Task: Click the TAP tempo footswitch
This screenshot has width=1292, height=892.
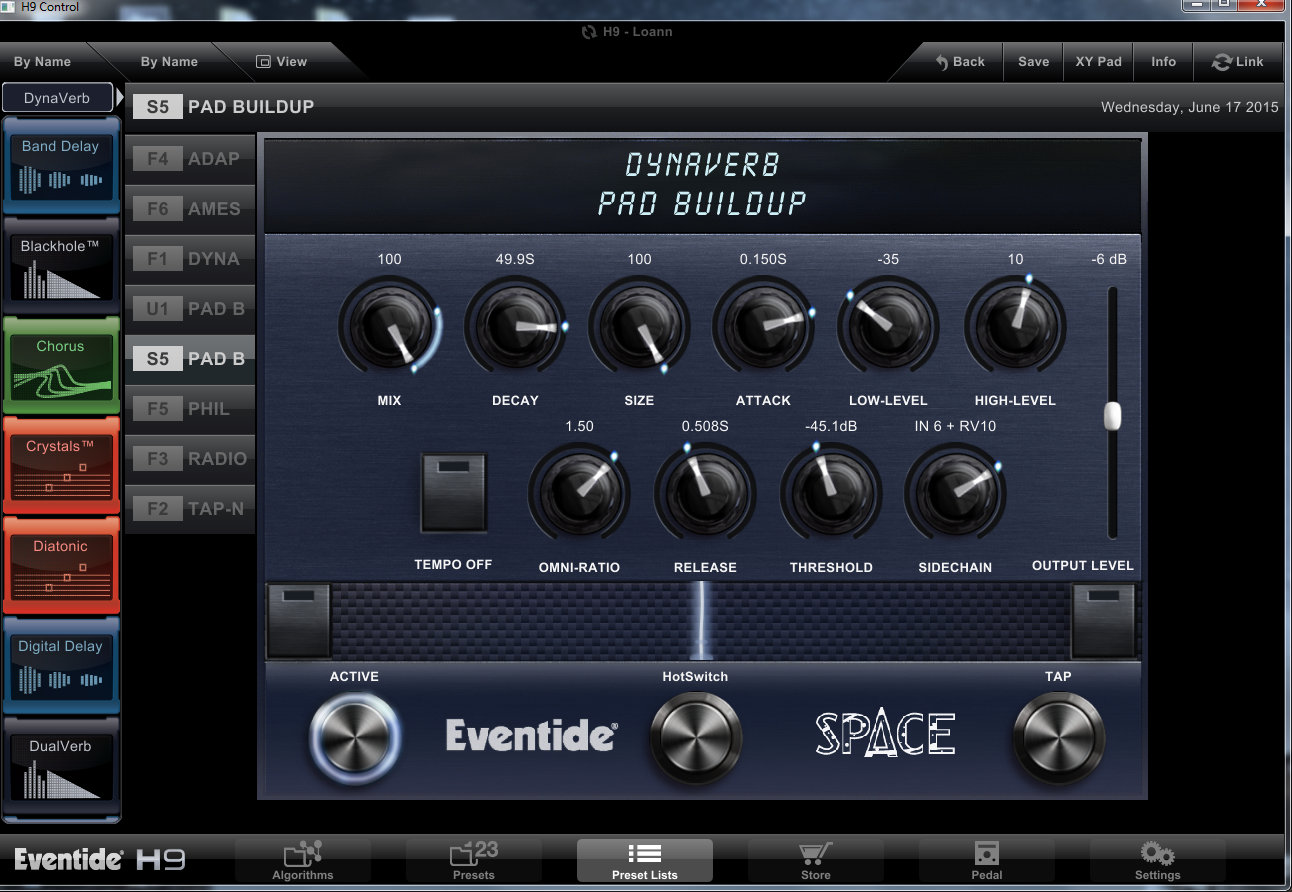Action: 1059,738
